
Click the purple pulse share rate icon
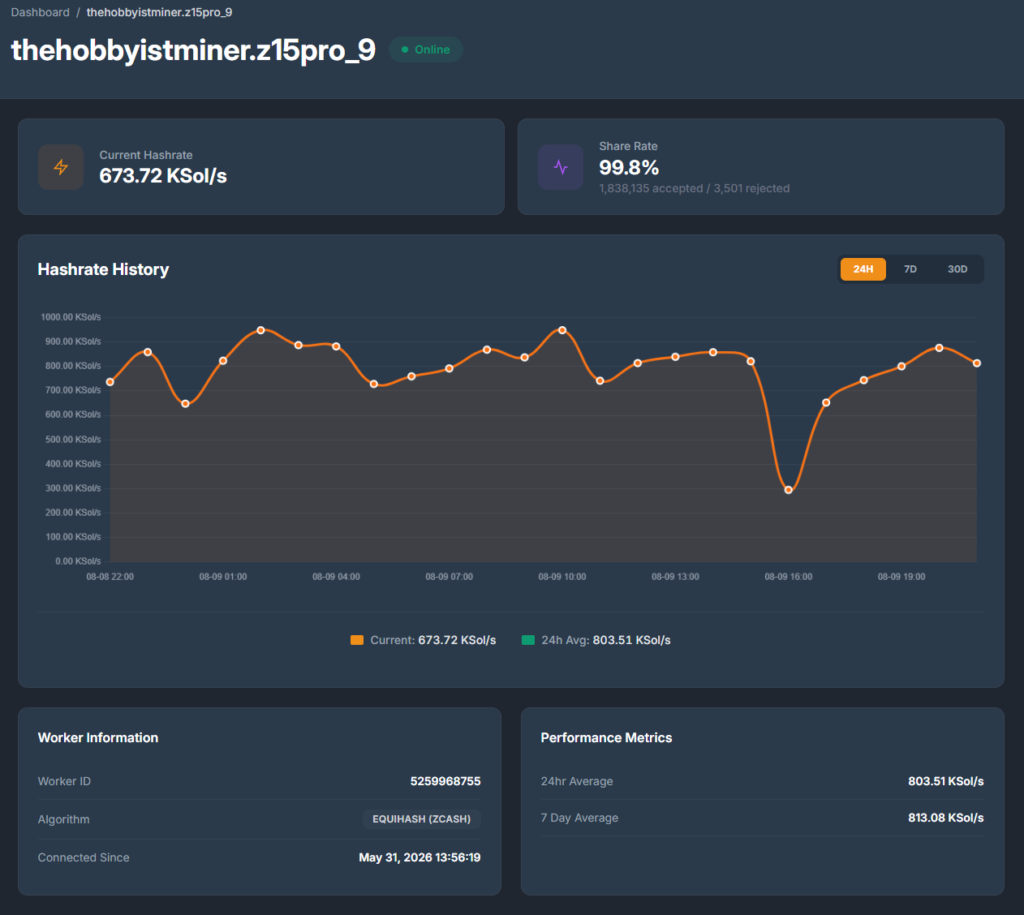click(560, 167)
